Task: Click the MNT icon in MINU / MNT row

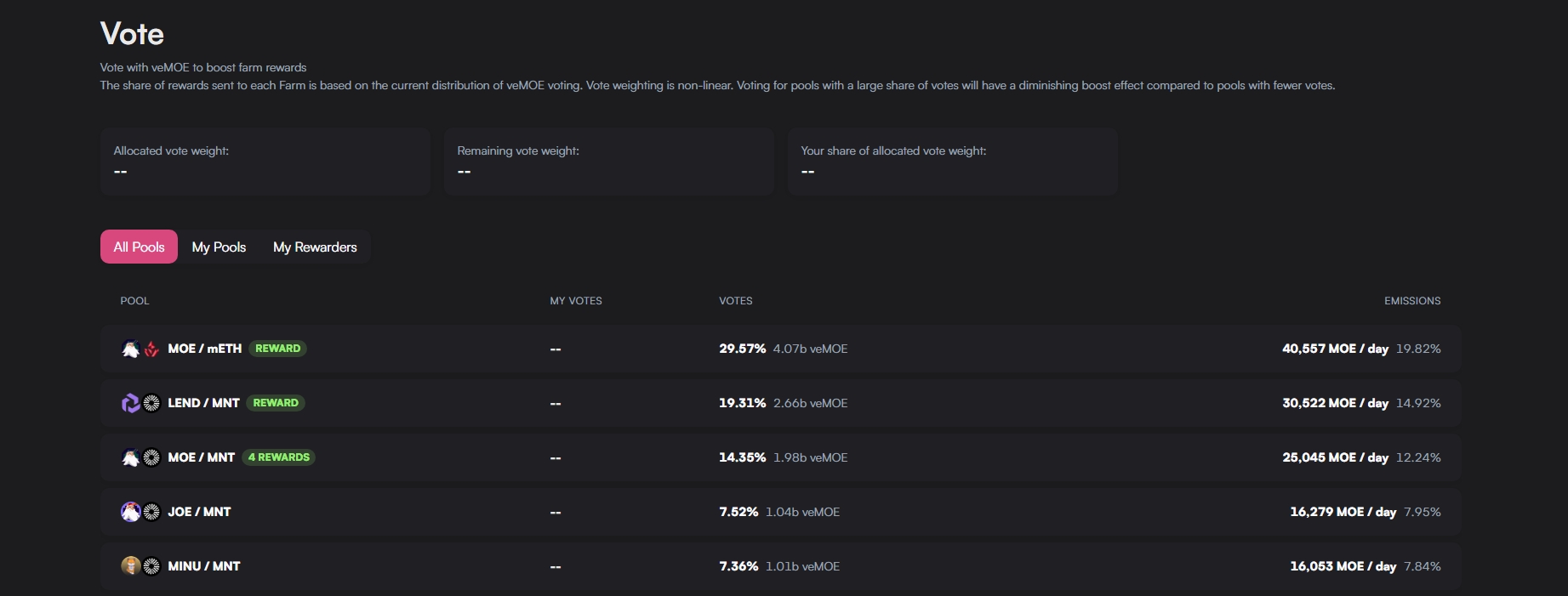Action: (151, 566)
